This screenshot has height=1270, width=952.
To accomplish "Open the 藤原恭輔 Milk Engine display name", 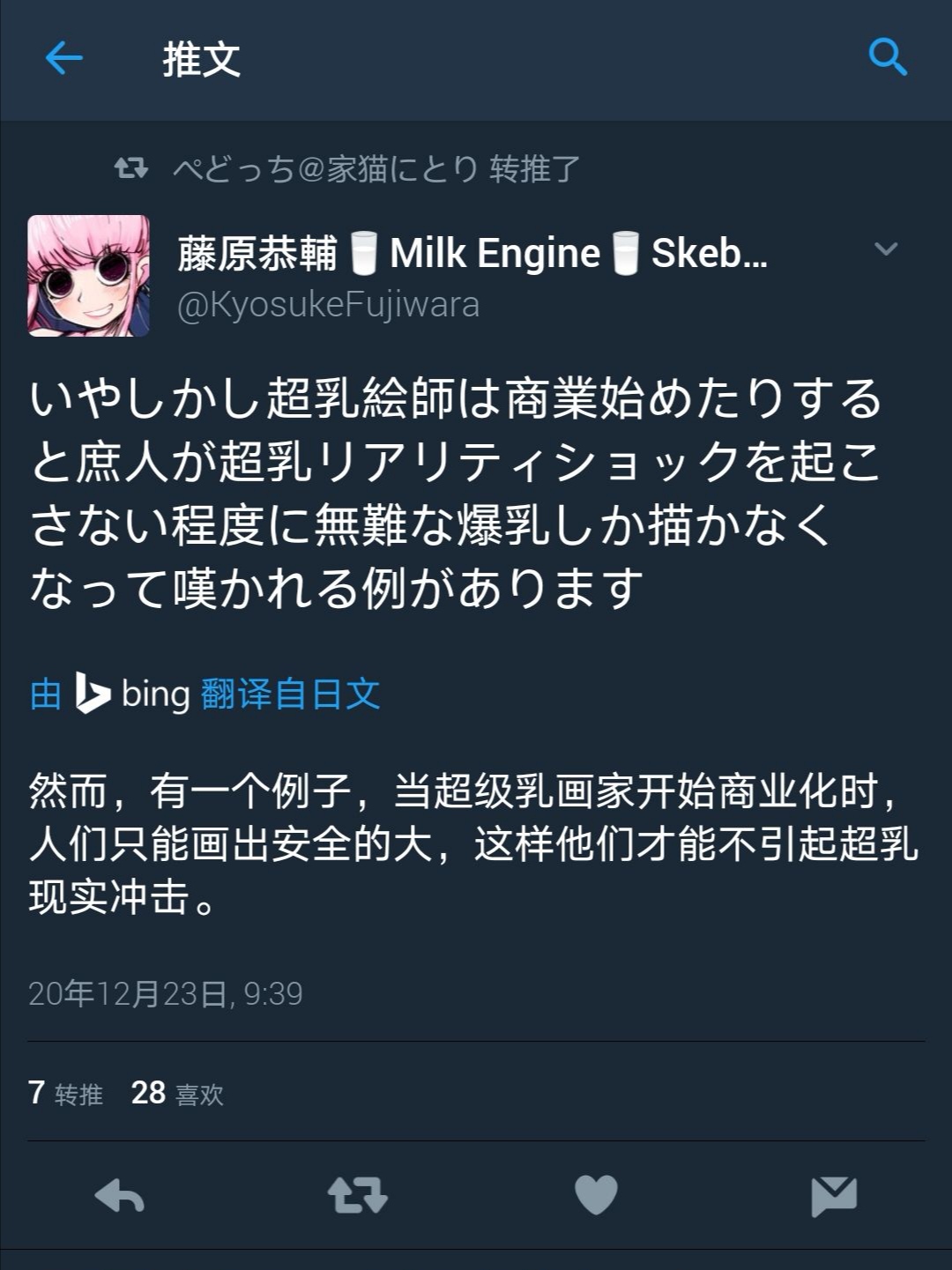I will click(x=472, y=254).
